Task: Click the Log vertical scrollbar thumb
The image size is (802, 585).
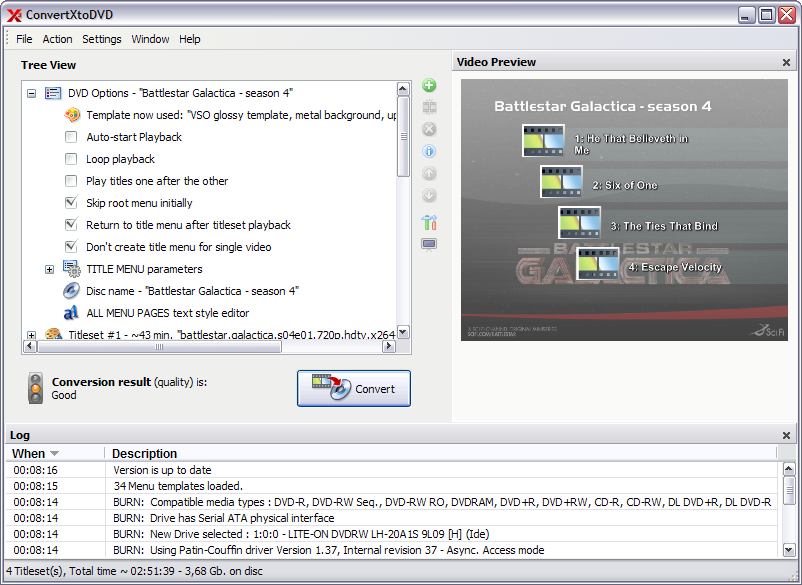Action: 788,490
